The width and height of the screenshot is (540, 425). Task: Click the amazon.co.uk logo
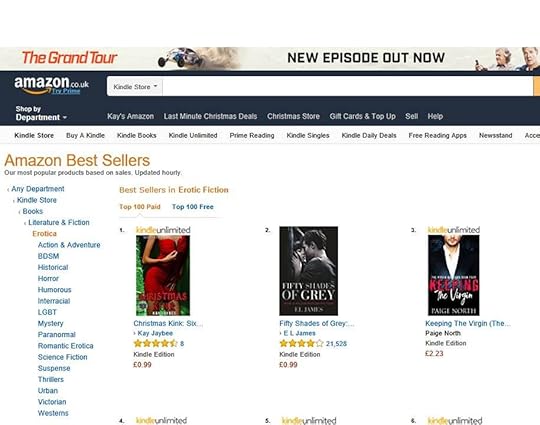[51, 84]
